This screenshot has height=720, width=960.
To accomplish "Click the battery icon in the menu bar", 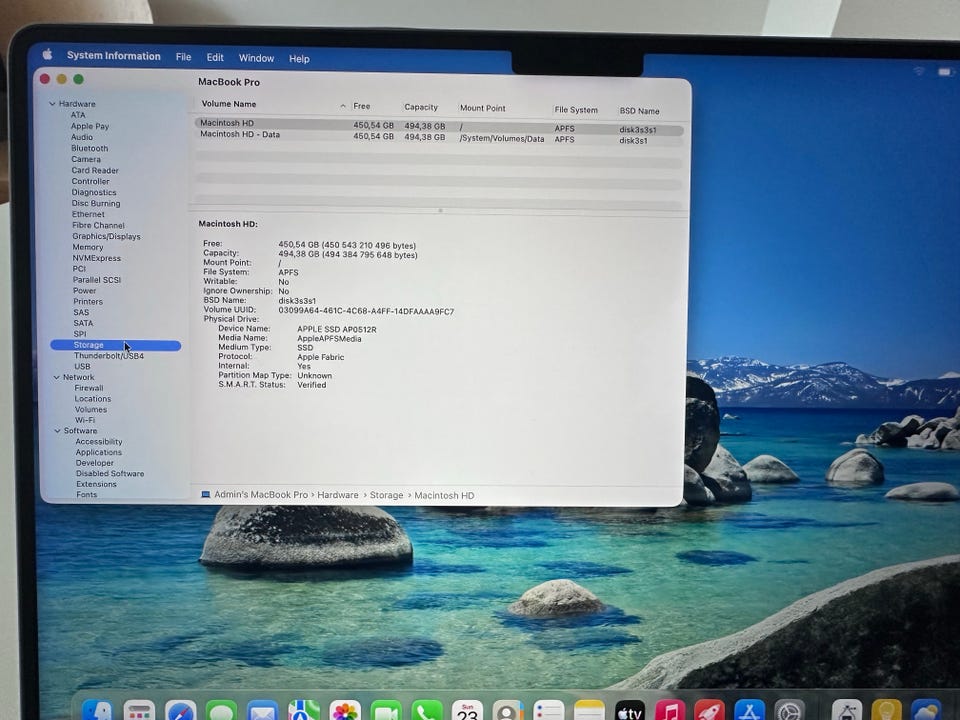I will 945,72.
